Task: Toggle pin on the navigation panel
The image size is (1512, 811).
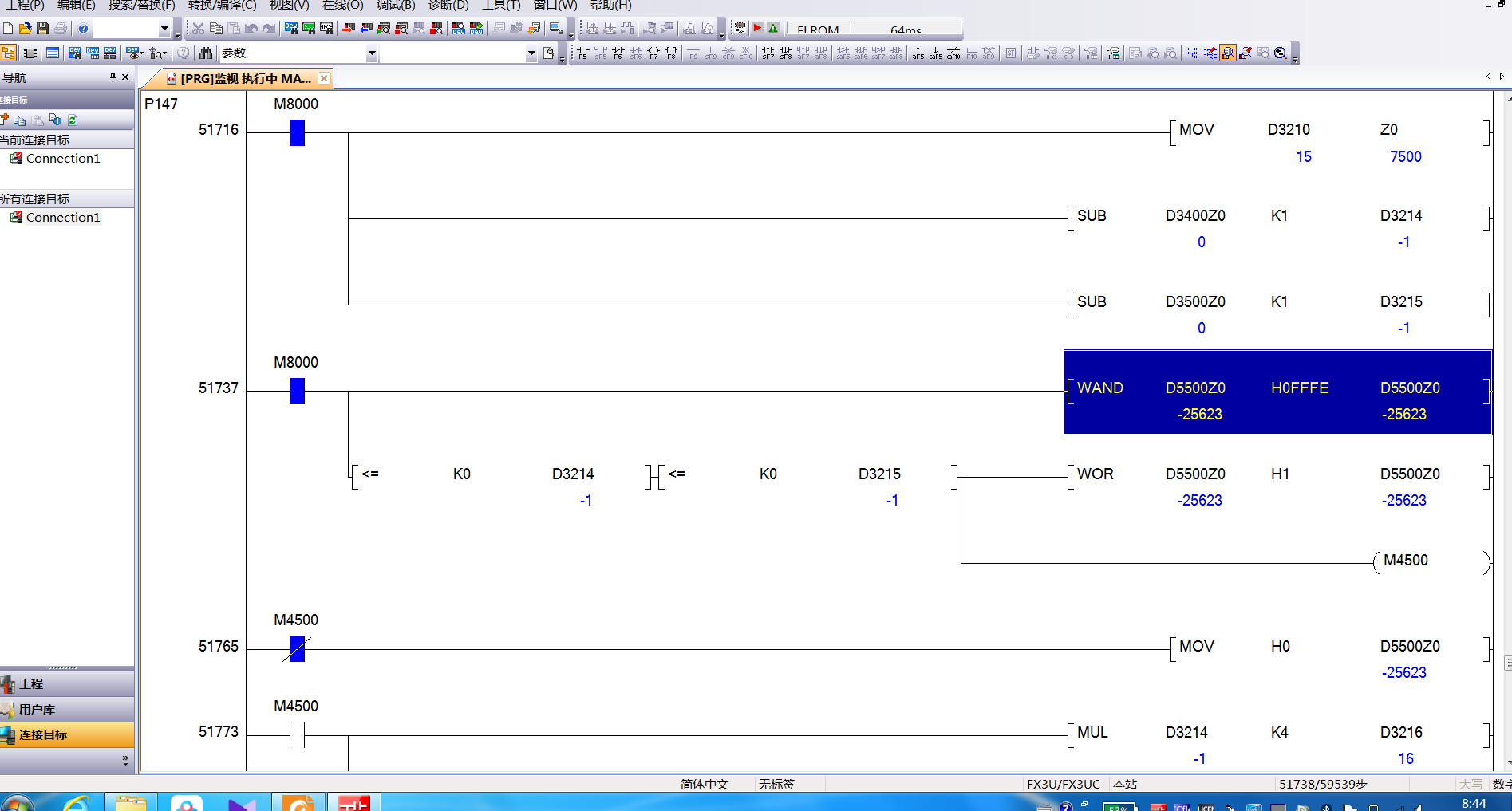Action: pyautogui.click(x=113, y=77)
